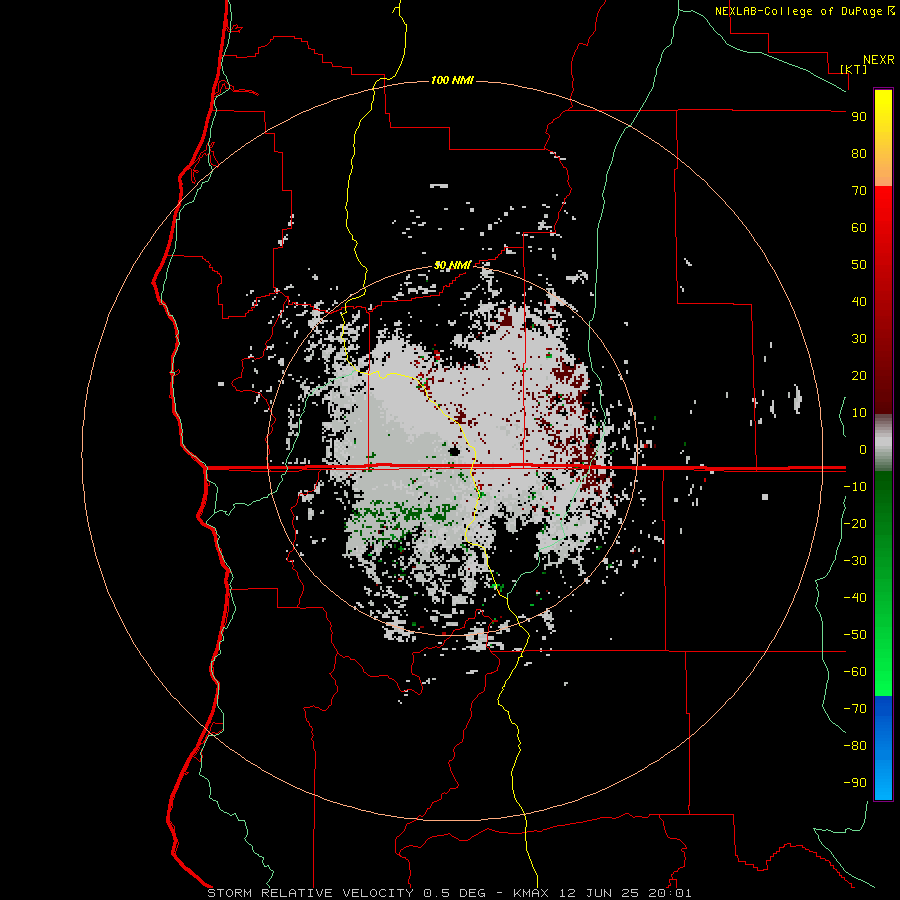Screen dimensions: 900x900
Task: Click the 40 value on the velocity scale
Action: pos(859,302)
